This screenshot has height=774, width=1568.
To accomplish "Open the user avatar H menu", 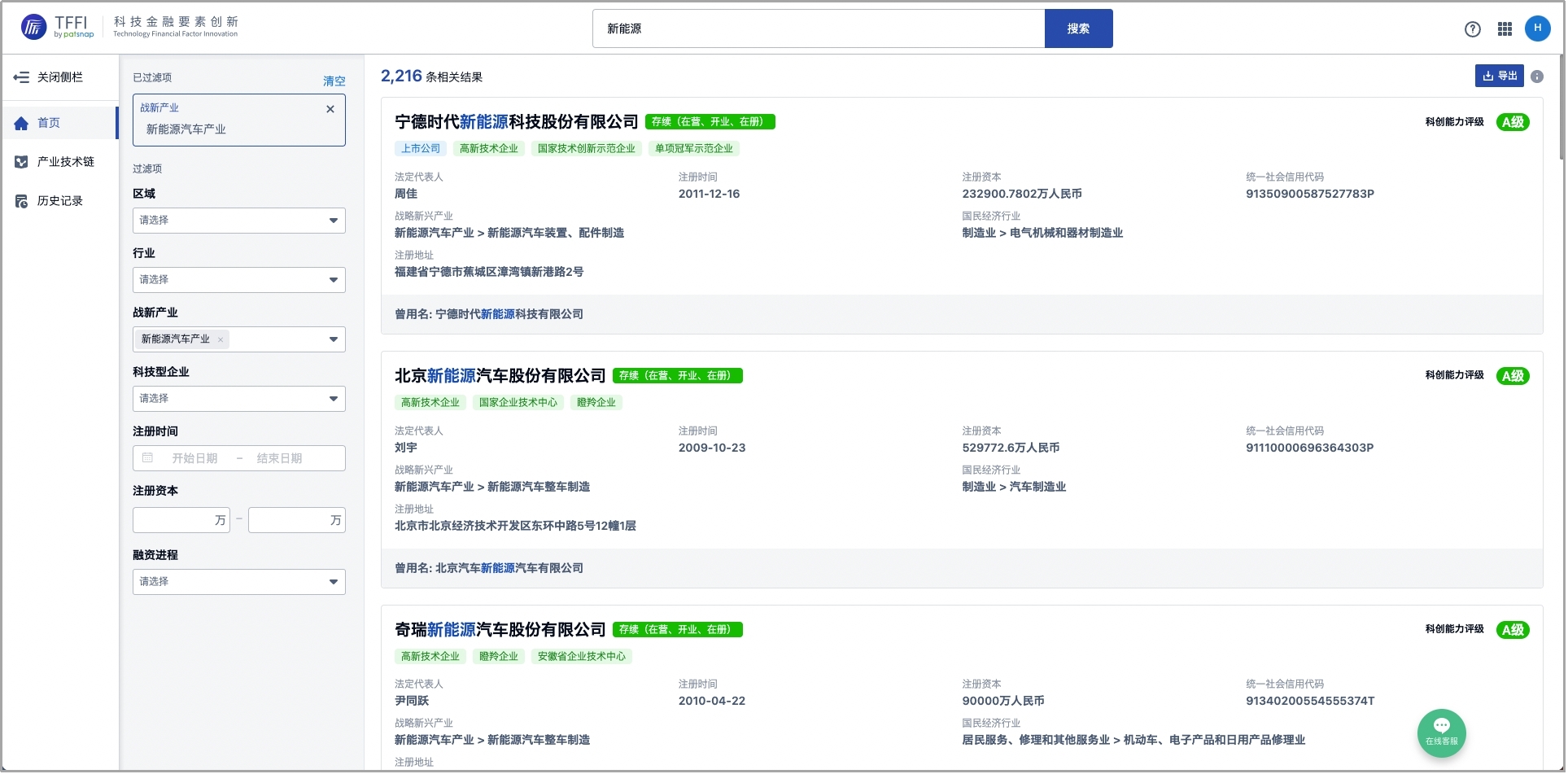I will (1537, 28).
